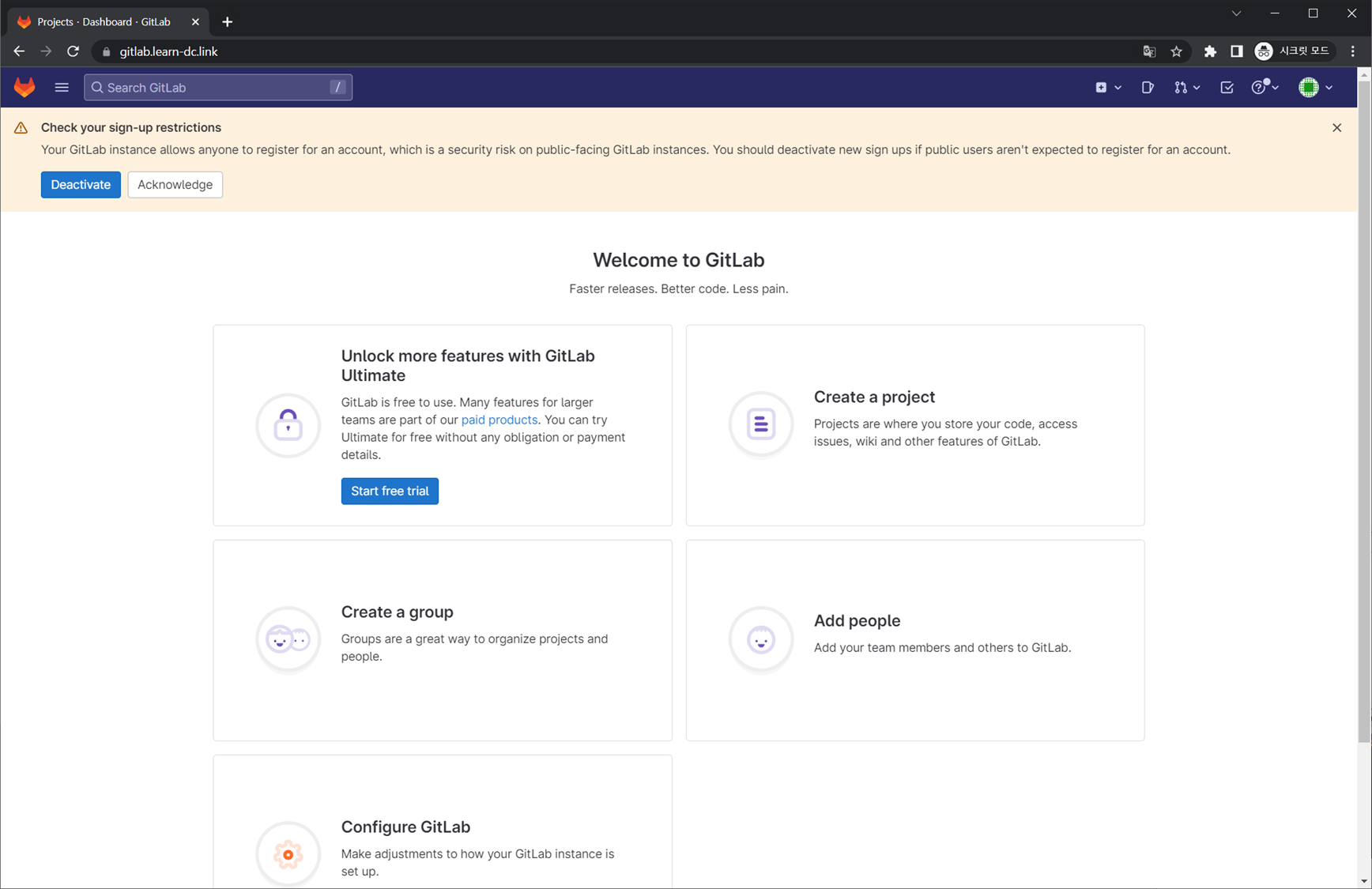Screen dimensions: 1372x889
Task: Expand the merge requests dropdown
Action: coord(1187,88)
